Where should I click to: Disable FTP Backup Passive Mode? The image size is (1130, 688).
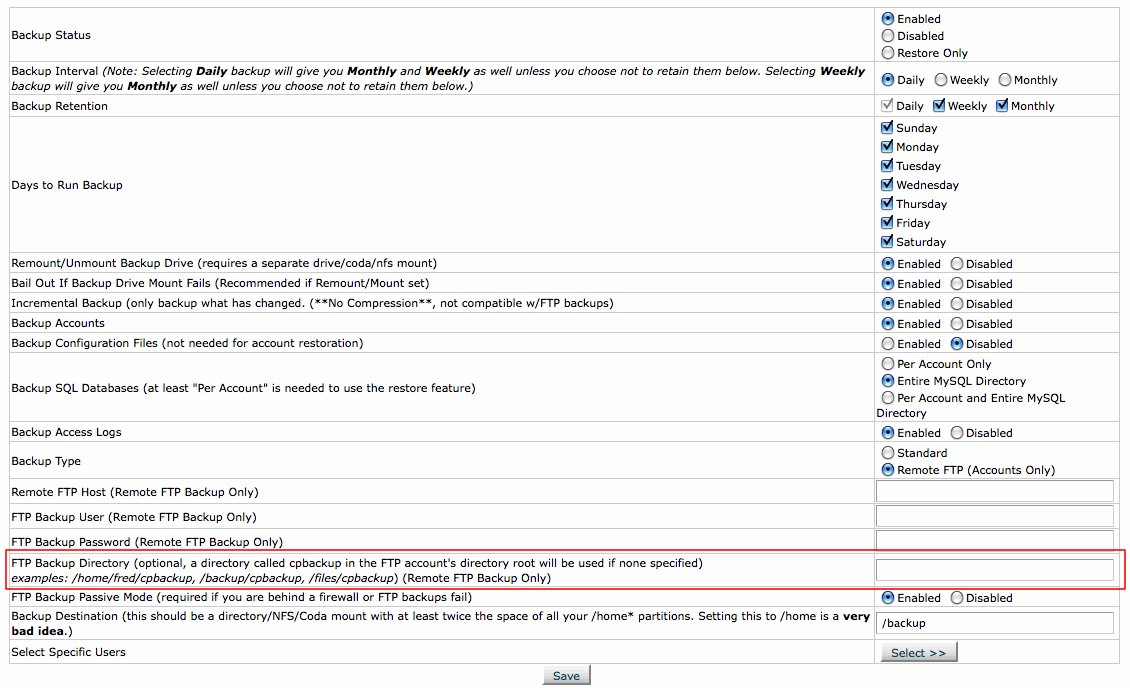[957, 598]
